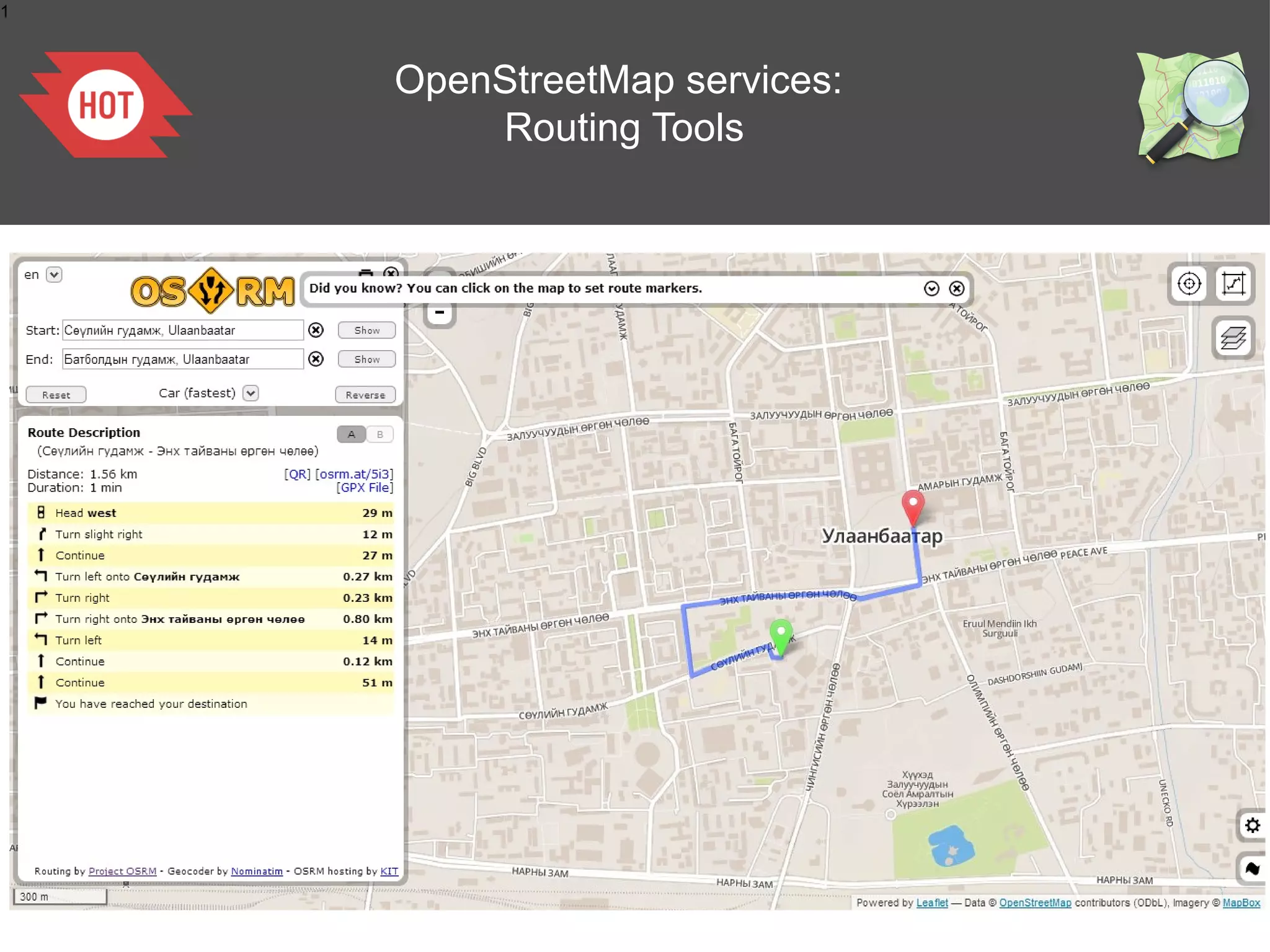Close the OSRM panel with the X icon
The height and width of the screenshot is (952, 1270).
coord(391,273)
